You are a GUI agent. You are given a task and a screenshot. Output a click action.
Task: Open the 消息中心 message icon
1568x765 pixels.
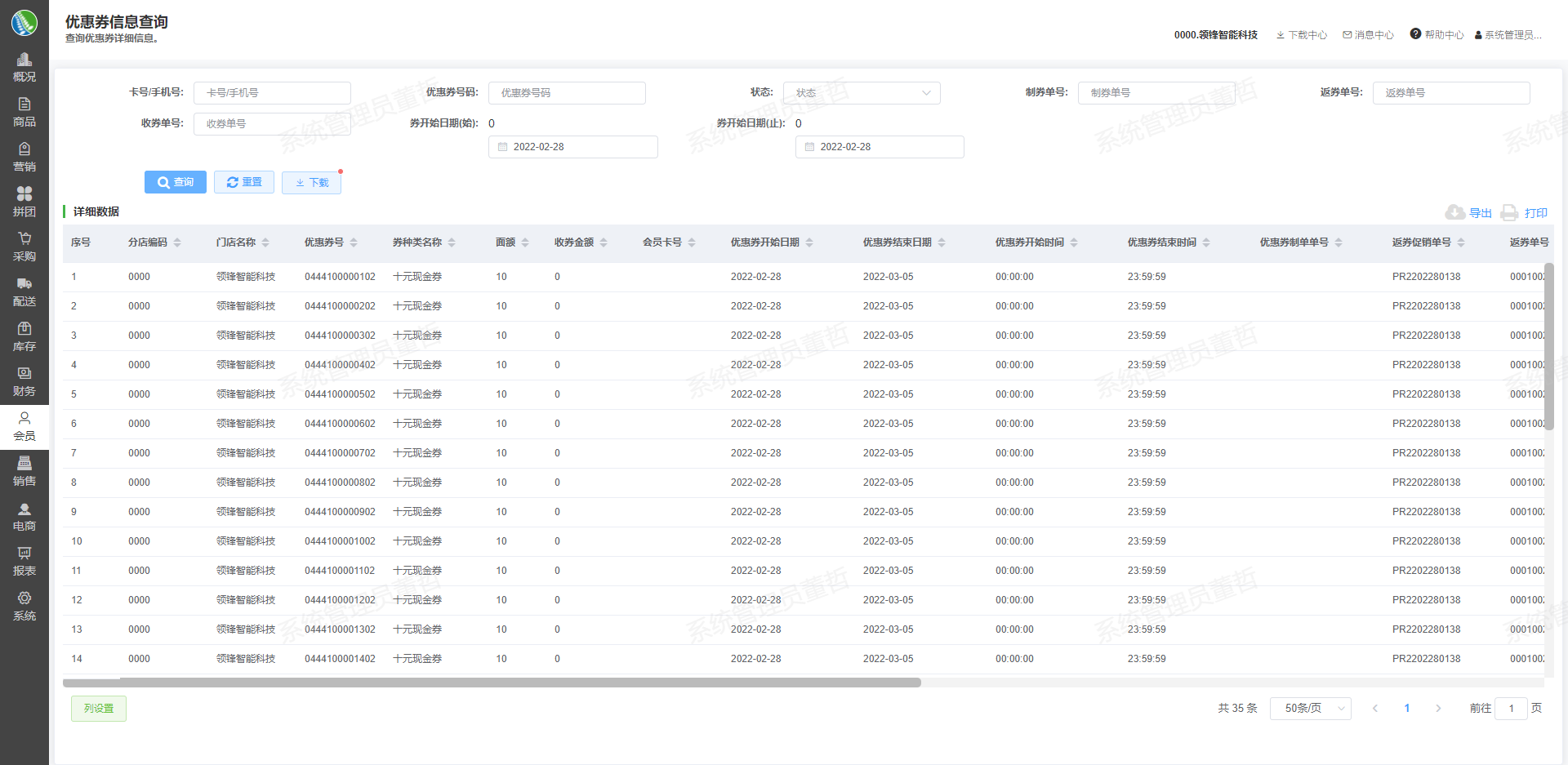[1347, 35]
